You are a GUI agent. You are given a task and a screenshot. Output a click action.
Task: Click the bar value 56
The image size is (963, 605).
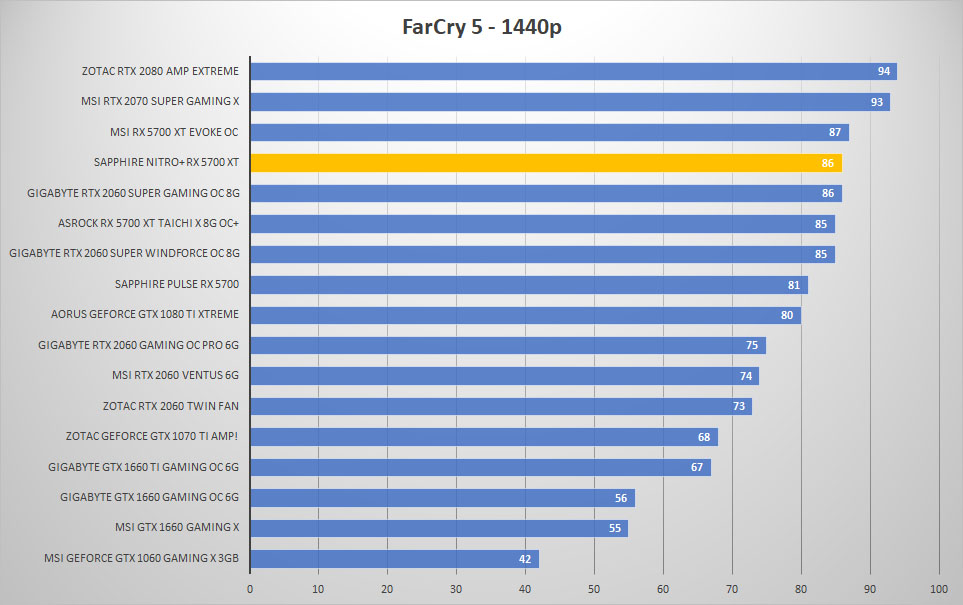pos(621,498)
